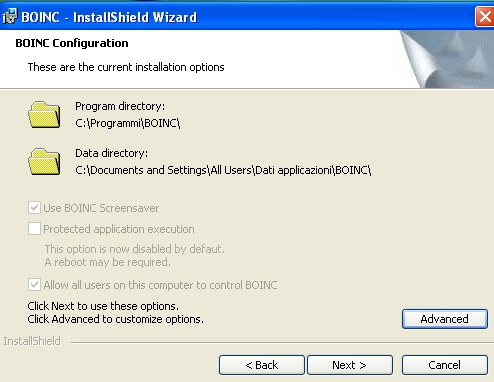Enable Protected application execution checkbox

point(34,229)
